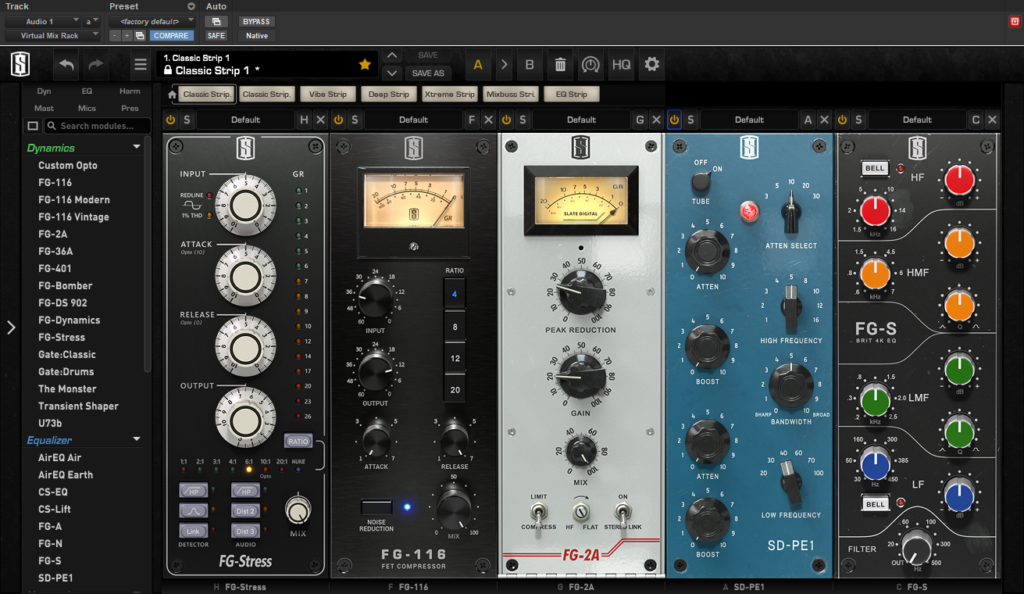Click the preset copy icon next to COMPARE
The width and height of the screenshot is (1024, 594).
click(x=140, y=36)
